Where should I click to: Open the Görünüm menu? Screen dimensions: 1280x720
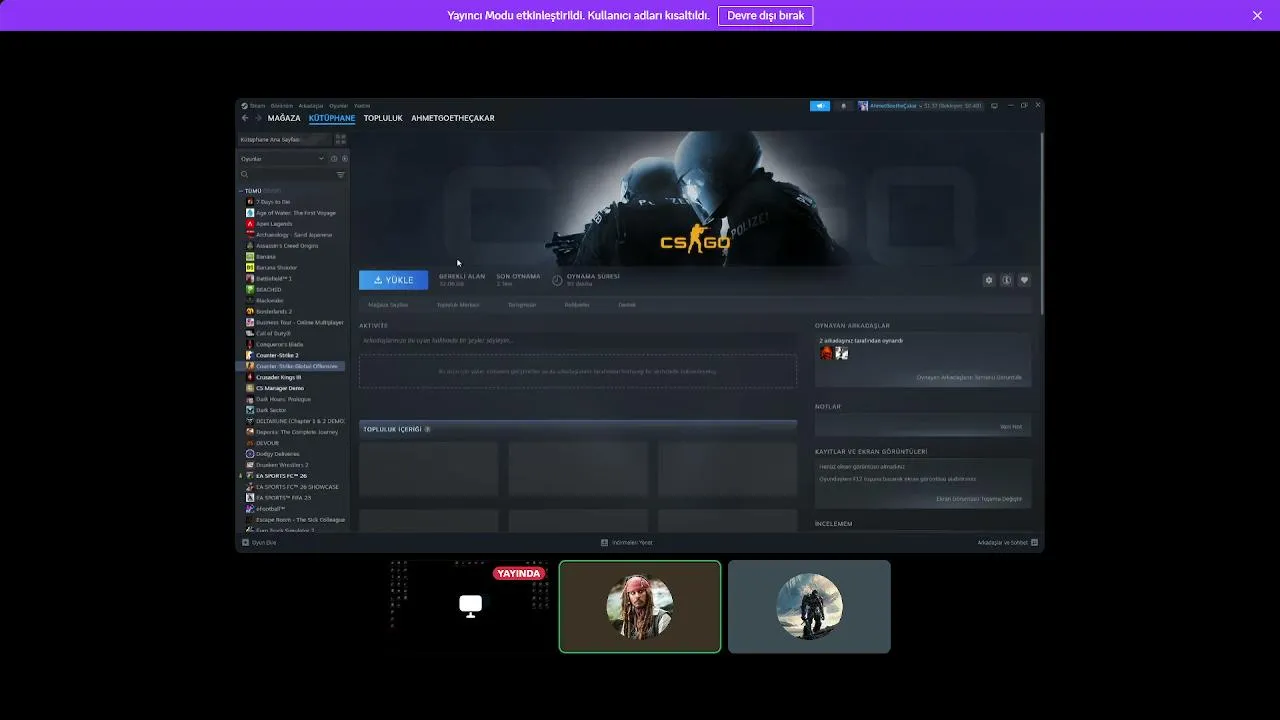[x=281, y=105]
